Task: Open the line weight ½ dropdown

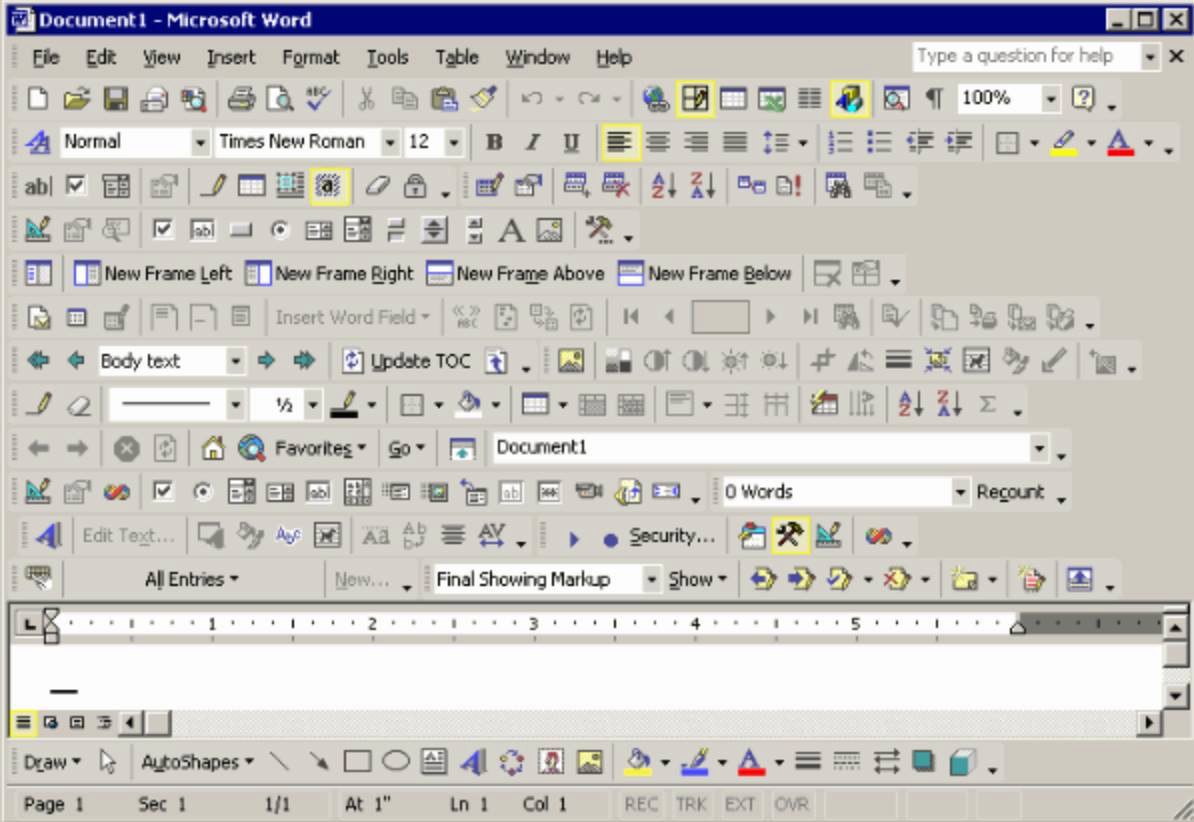Action: pos(312,405)
